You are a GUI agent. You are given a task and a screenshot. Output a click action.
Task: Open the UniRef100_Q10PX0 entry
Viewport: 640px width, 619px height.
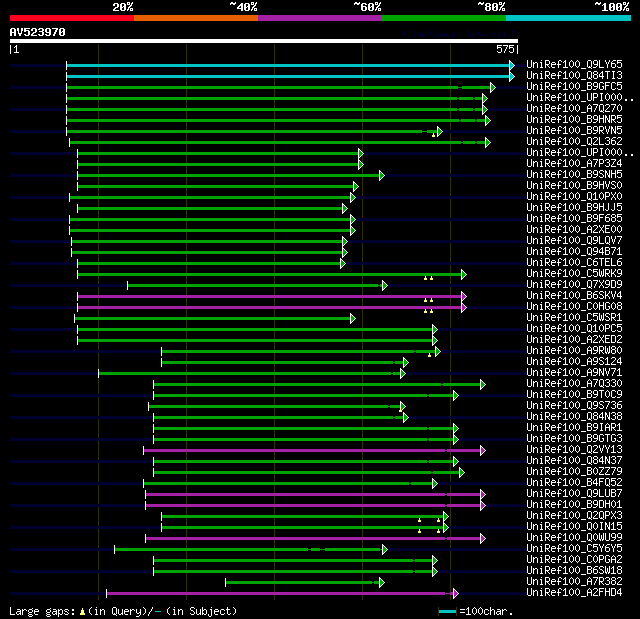click(x=574, y=197)
